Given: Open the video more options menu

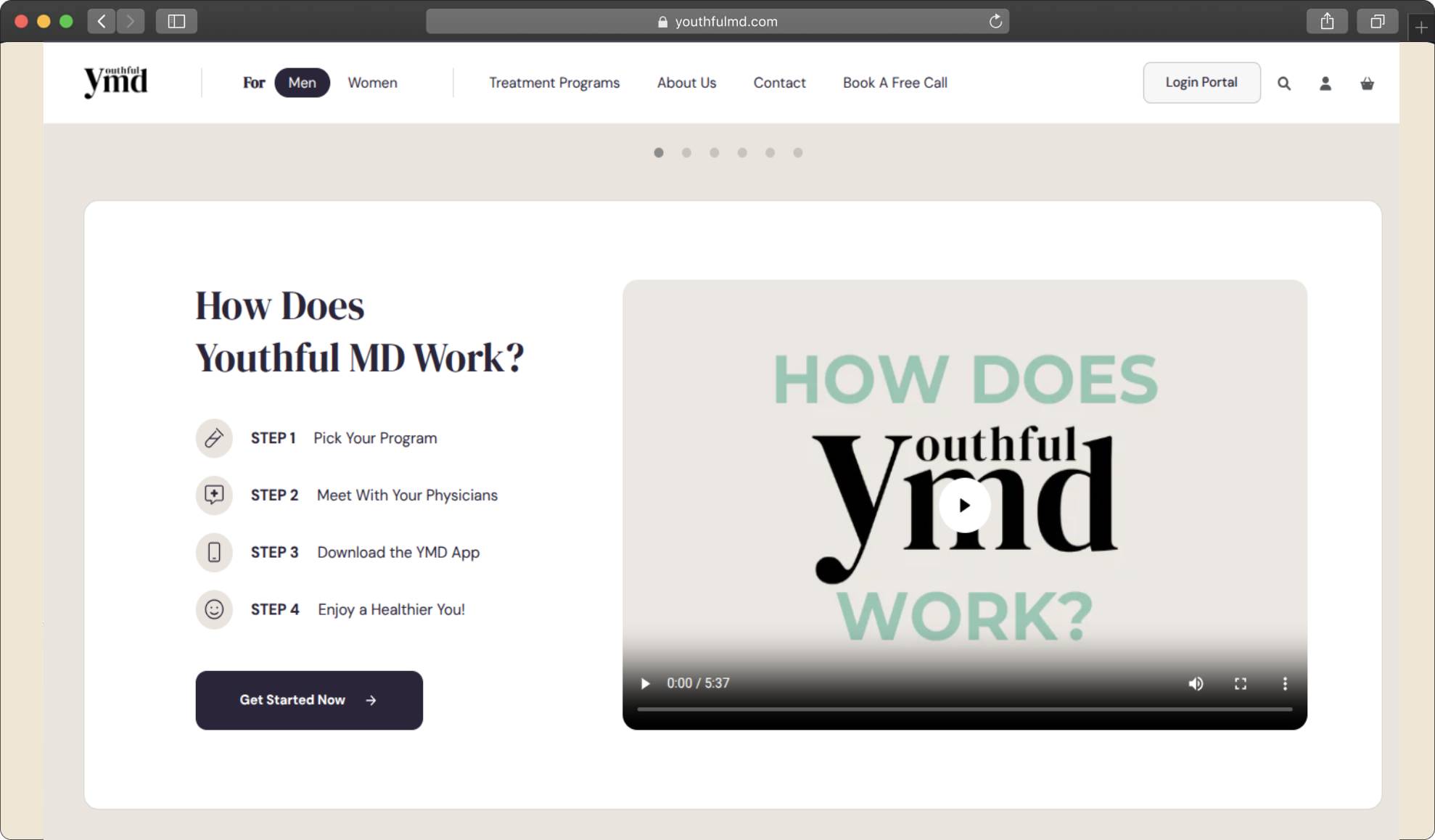Looking at the screenshot, I should click(1285, 683).
